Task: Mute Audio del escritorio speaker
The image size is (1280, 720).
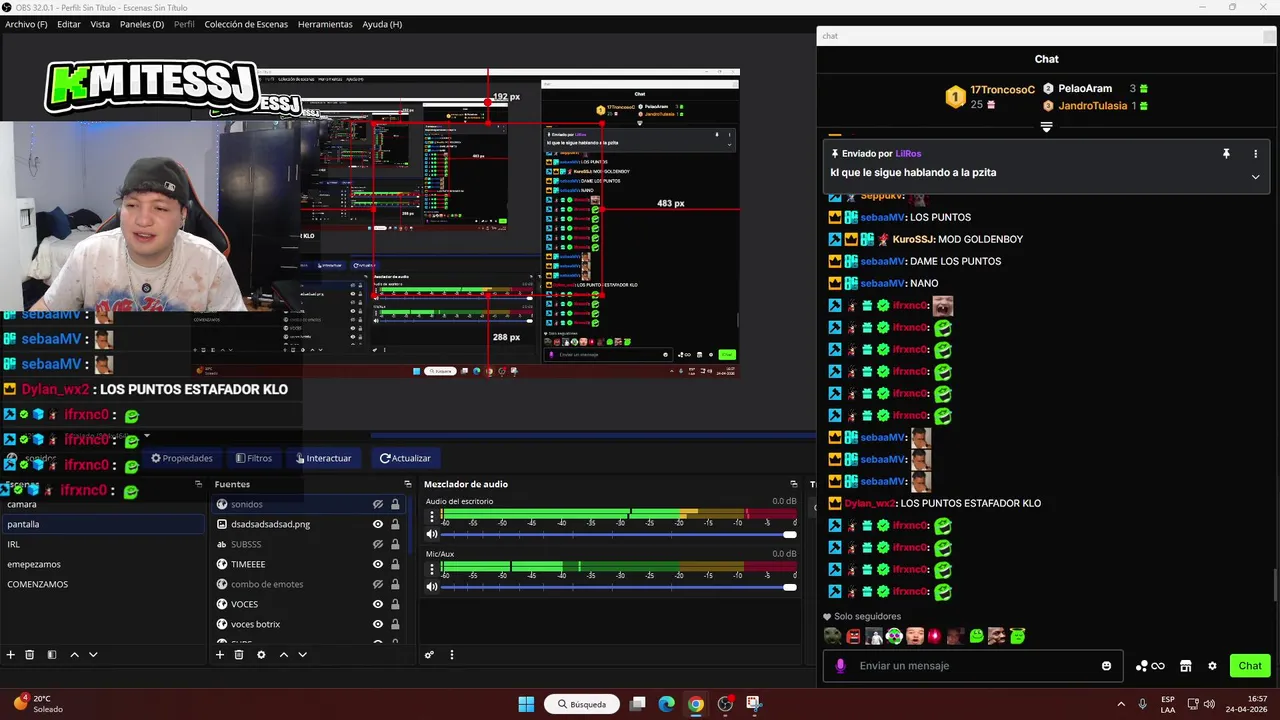Action: pyautogui.click(x=432, y=534)
